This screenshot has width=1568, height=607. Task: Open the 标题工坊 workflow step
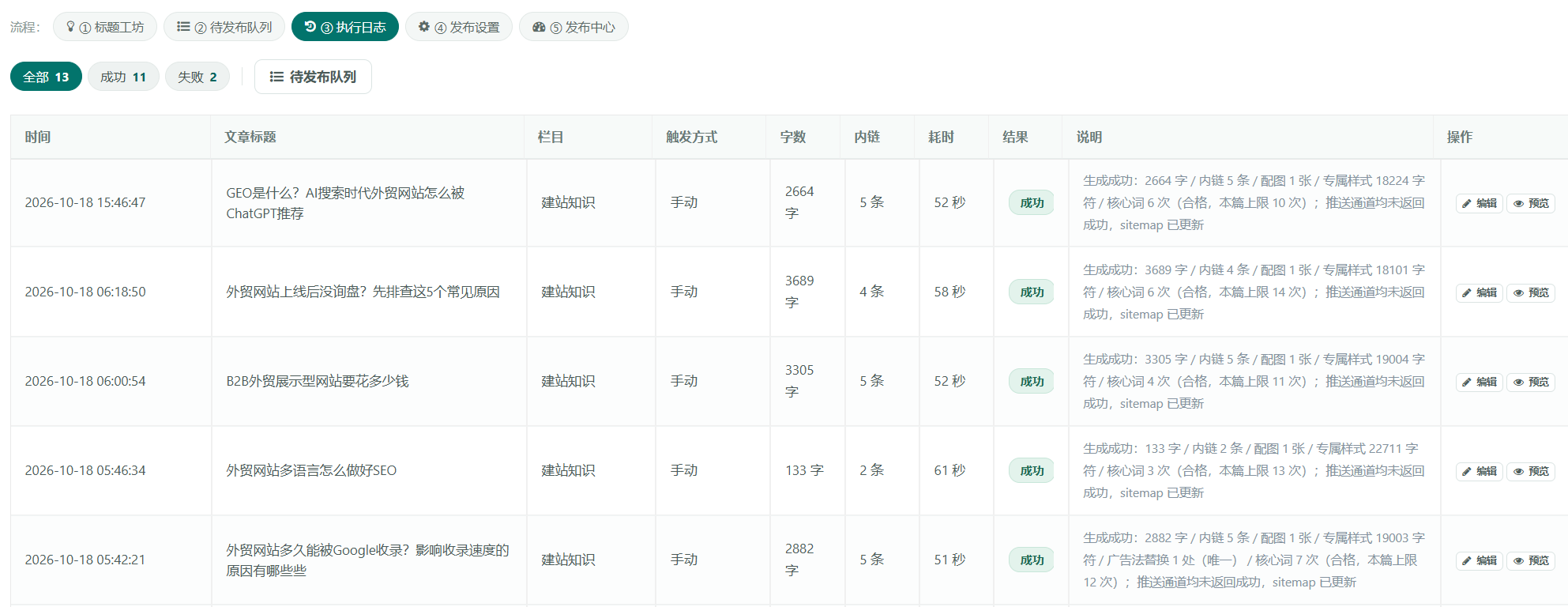coord(105,27)
